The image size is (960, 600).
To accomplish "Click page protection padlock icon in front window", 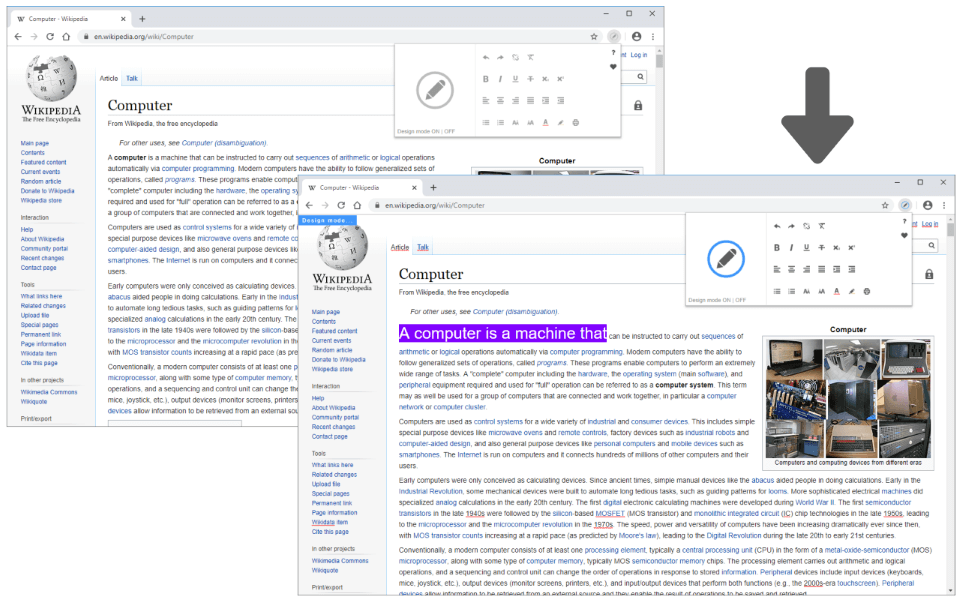I will pyautogui.click(x=929, y=274).
